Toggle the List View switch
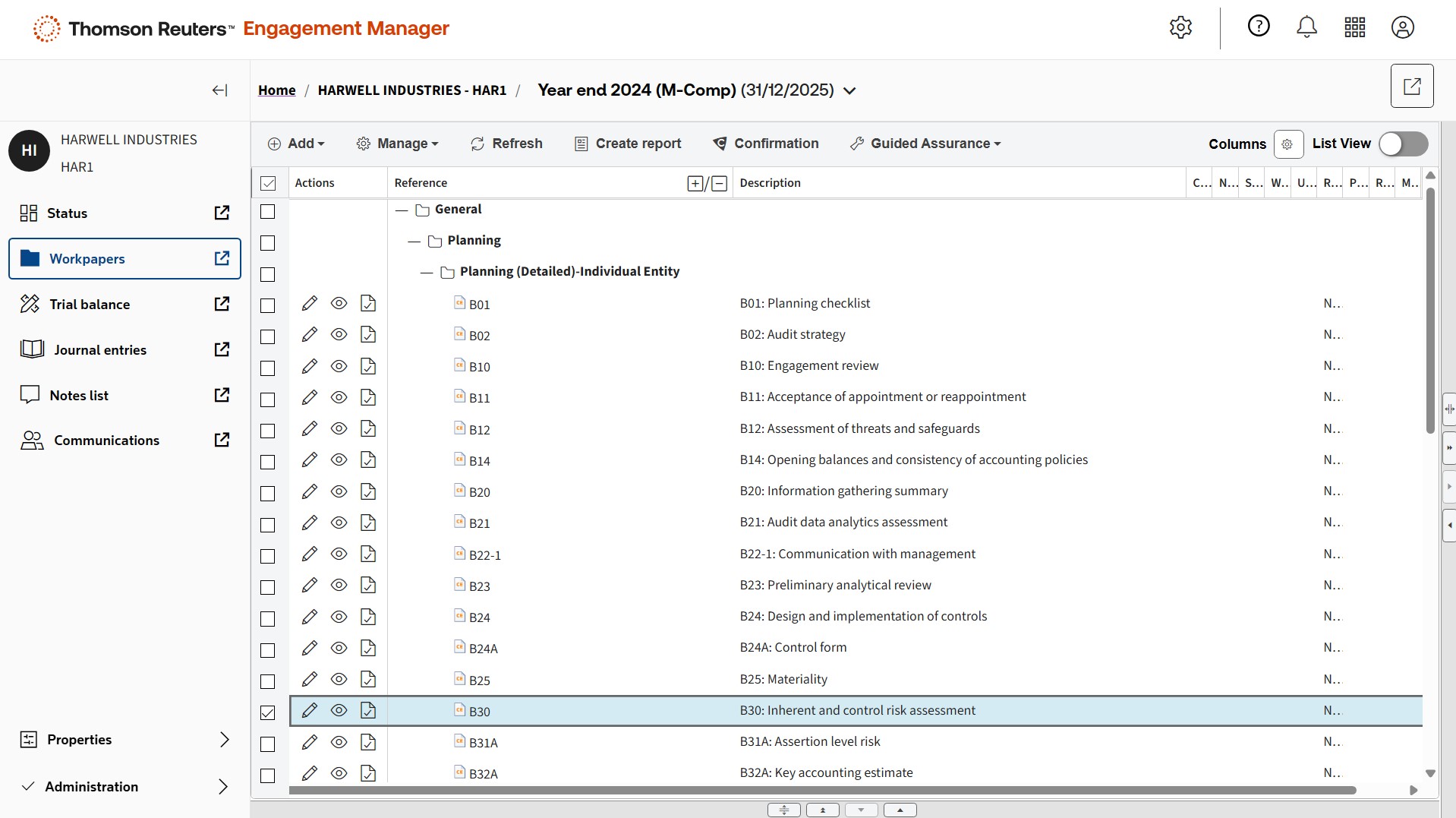Image resolution: width=1456 pixels, height=818 pixels. pyautogui.click(x=1403, y=144)
